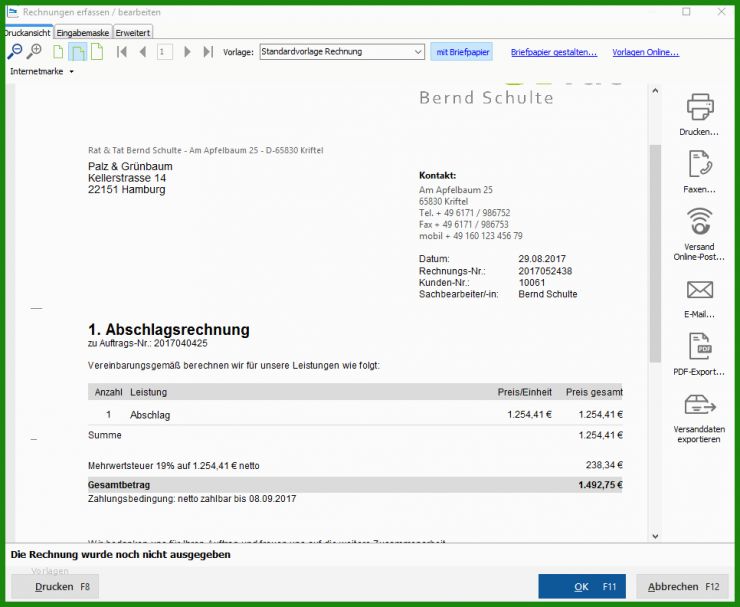
Task: Click the heading 1. Abschlagsrechnung
Action: pyautogui.click(x=168, y=329)
